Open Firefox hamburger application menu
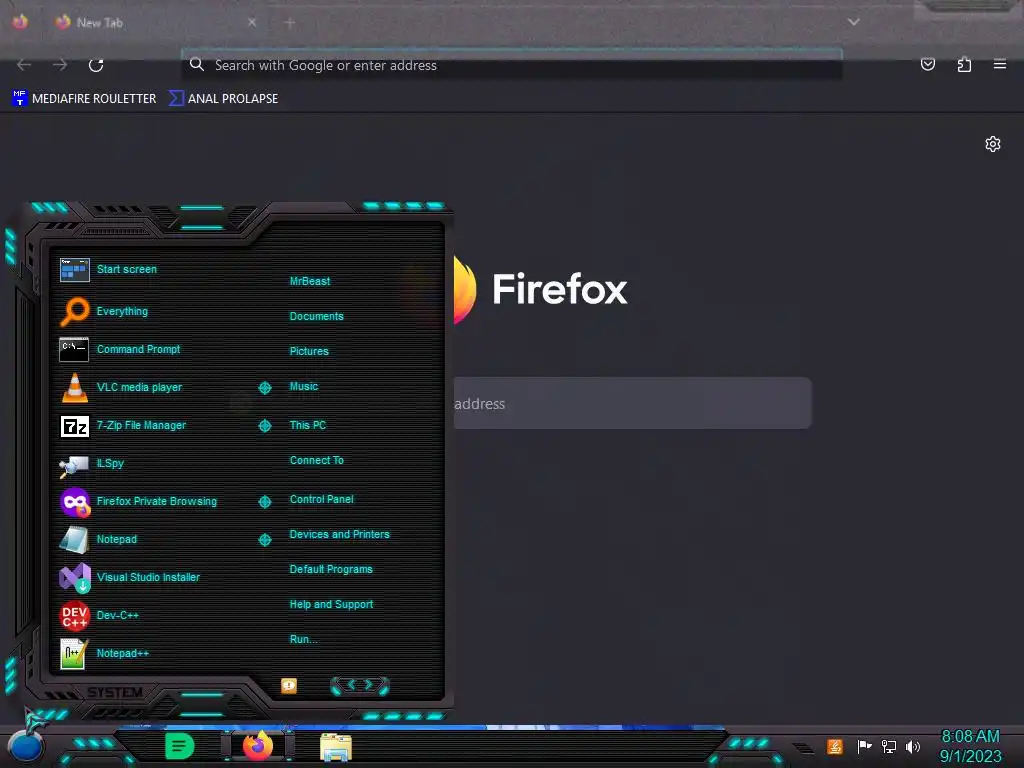The image size is (1024, 768). [x=1000, y=64]
